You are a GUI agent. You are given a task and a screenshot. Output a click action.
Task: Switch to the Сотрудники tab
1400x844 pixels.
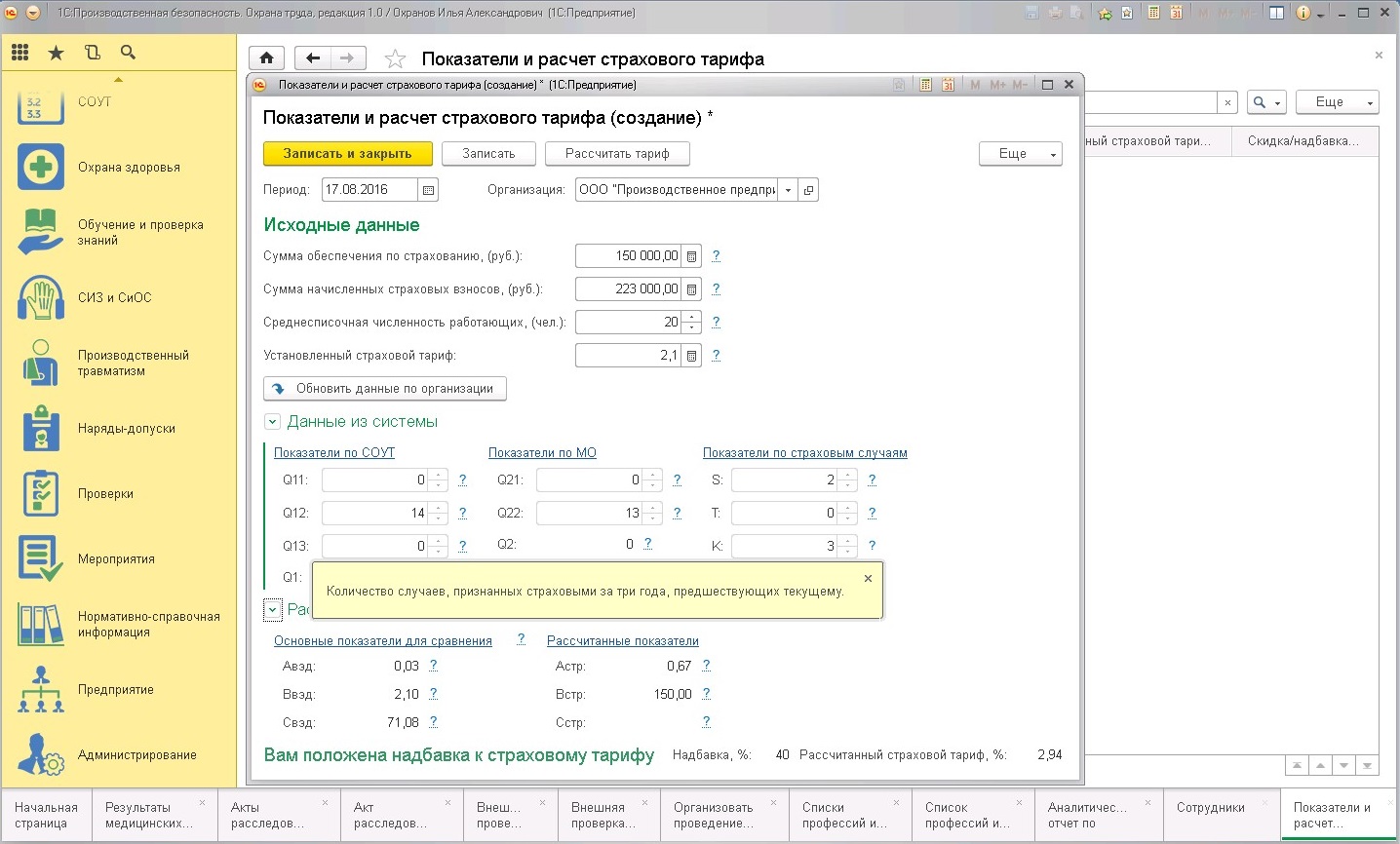[1210, 808]
